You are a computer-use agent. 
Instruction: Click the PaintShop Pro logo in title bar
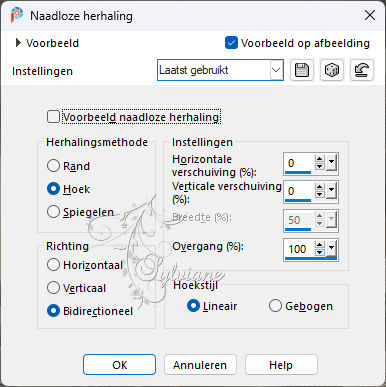16,15
